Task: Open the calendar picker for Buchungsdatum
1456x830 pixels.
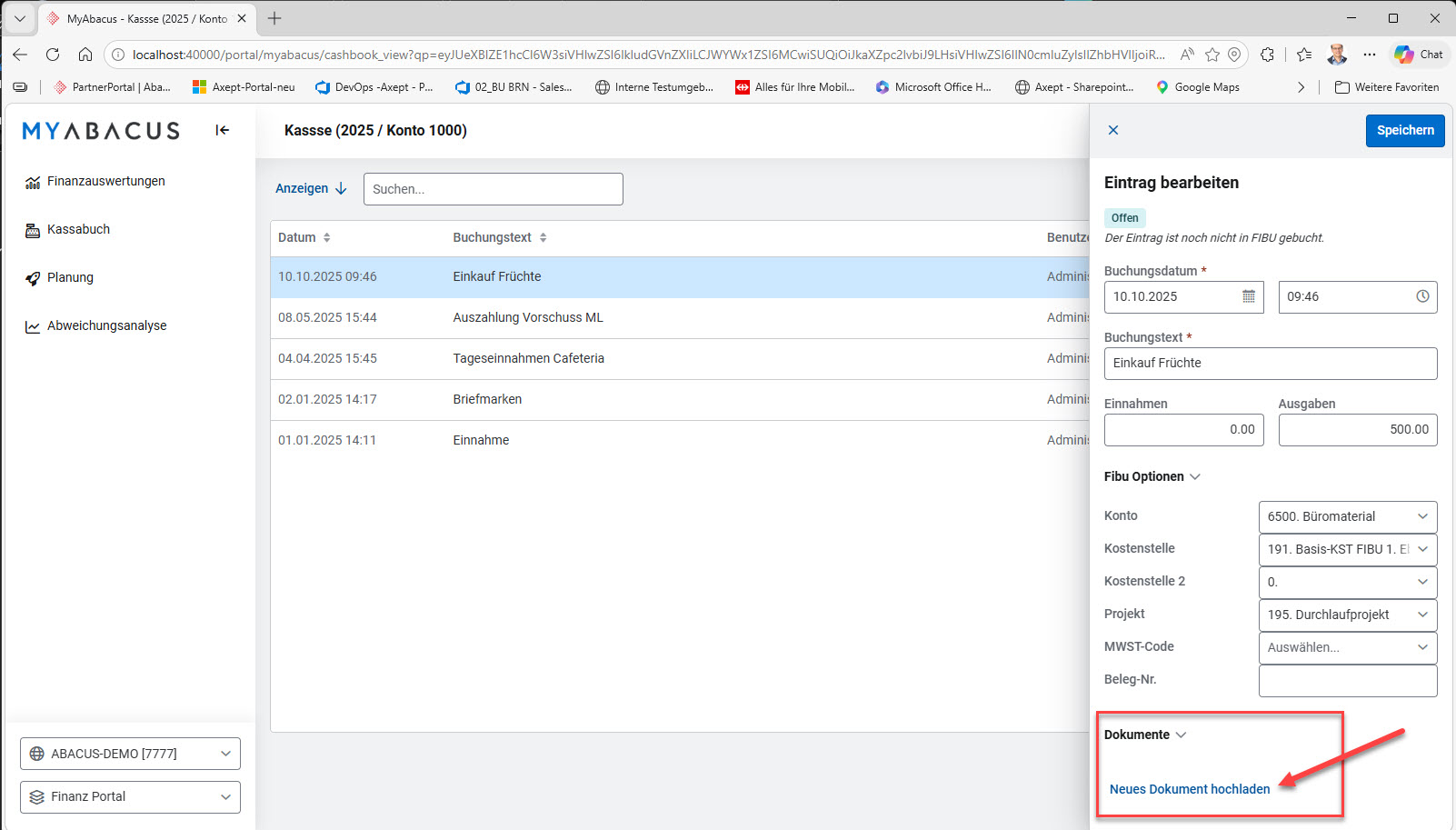Action: (x=1249, y=296)
